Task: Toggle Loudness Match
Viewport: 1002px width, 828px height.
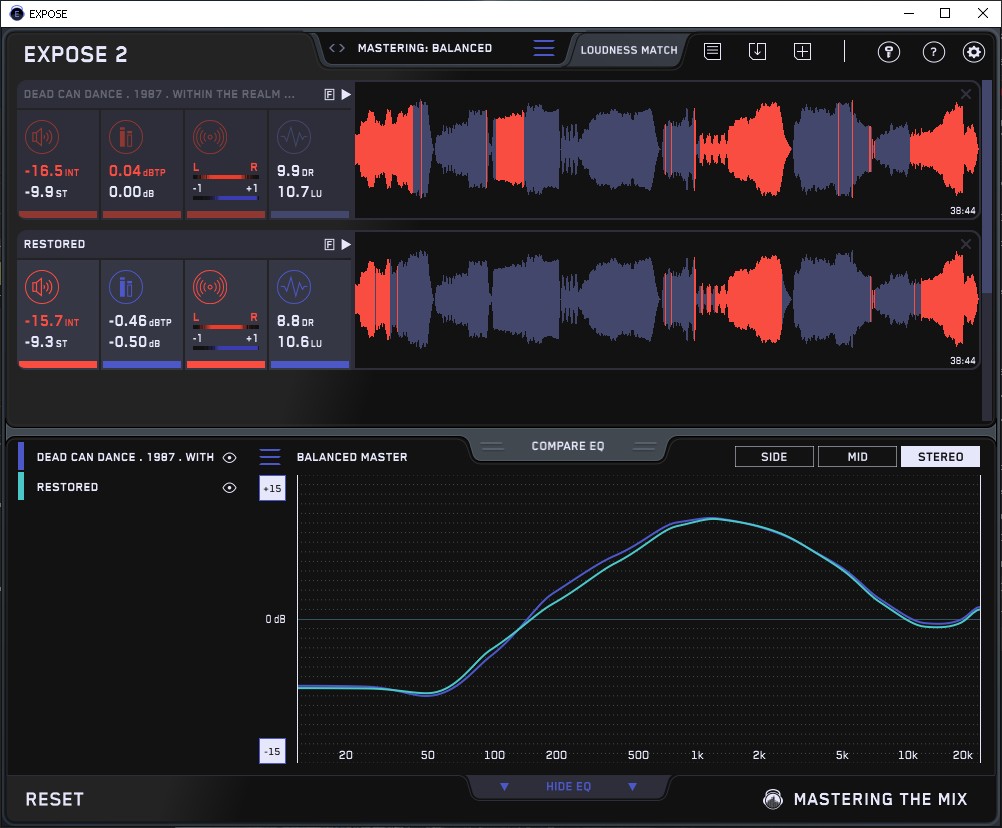Action: click(x=629, y=50)
